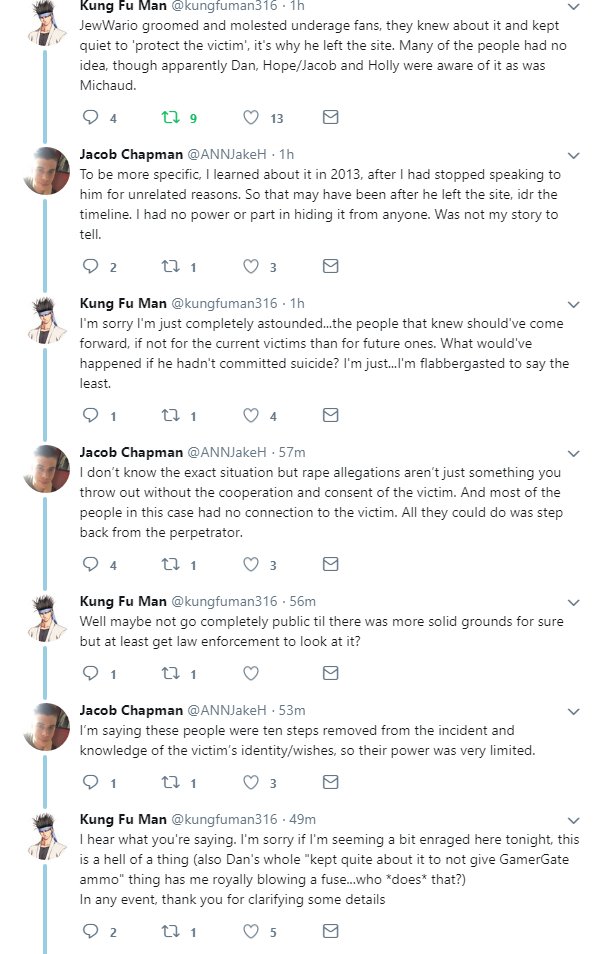The image size is (612, 954).
Task: Open the @kungfuman316 handle on the 56m tweet
Action: [224, 602]
